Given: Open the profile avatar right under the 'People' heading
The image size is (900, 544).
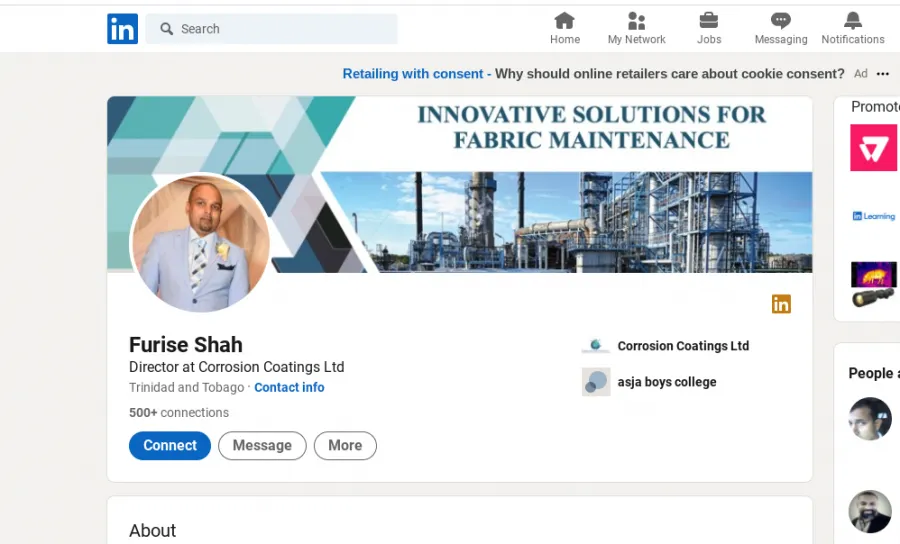Looking at the screenshot, I should 870,419.
